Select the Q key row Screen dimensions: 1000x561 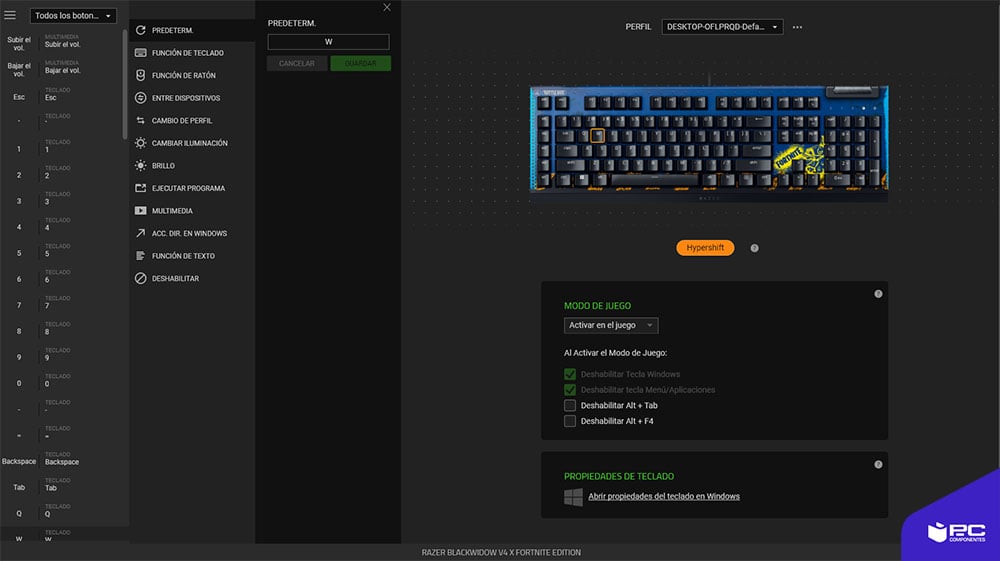point(61,513)
